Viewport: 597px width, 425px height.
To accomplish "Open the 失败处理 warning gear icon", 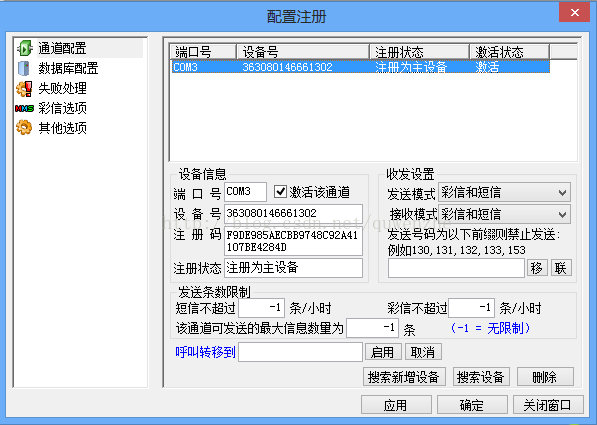I will (x=24, y=88).
